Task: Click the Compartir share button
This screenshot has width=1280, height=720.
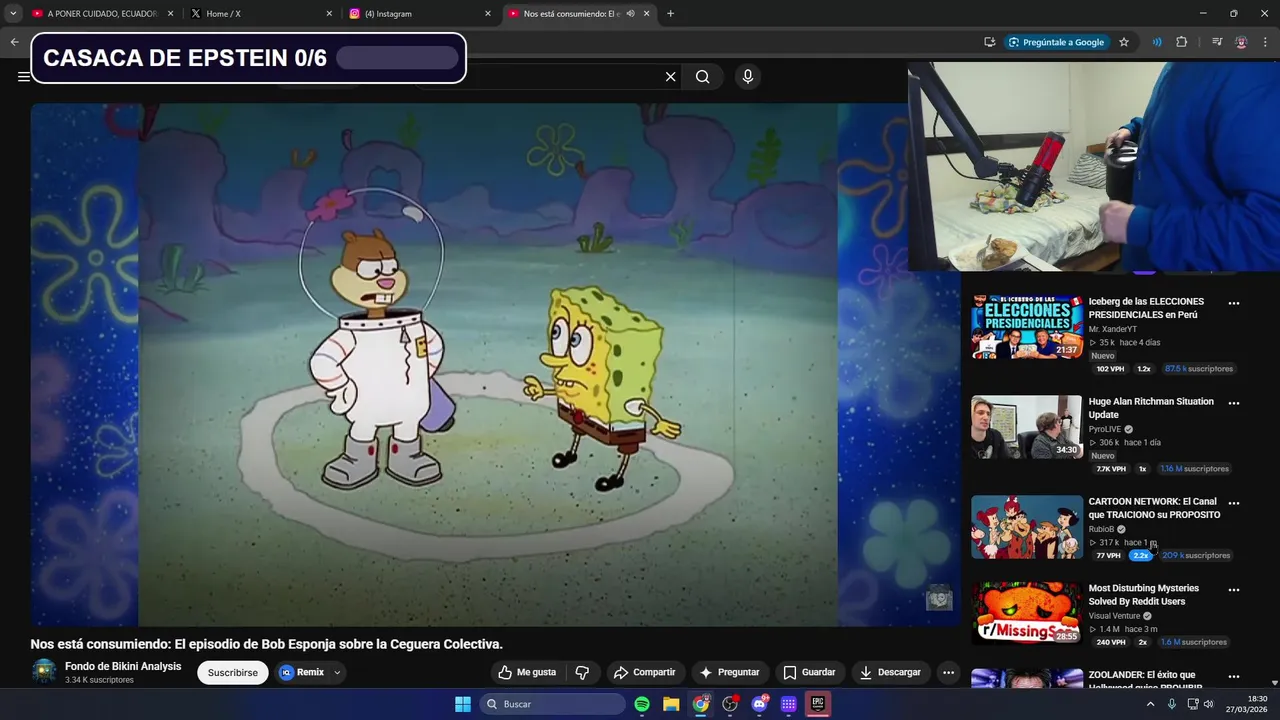Action: (x=644, y=672)
